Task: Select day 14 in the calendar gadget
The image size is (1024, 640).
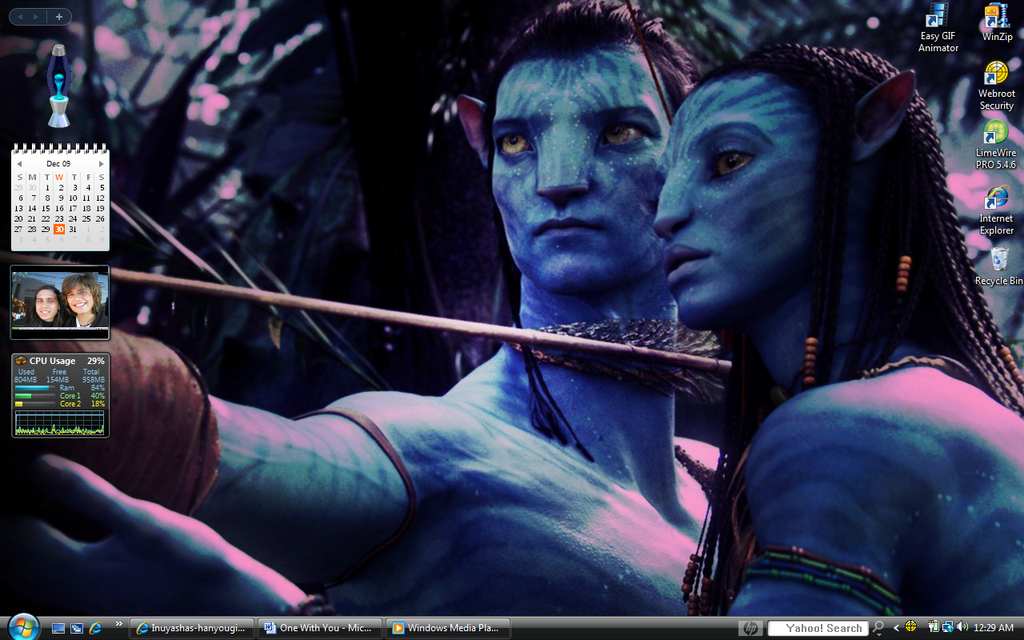Action: pos(32,208)
